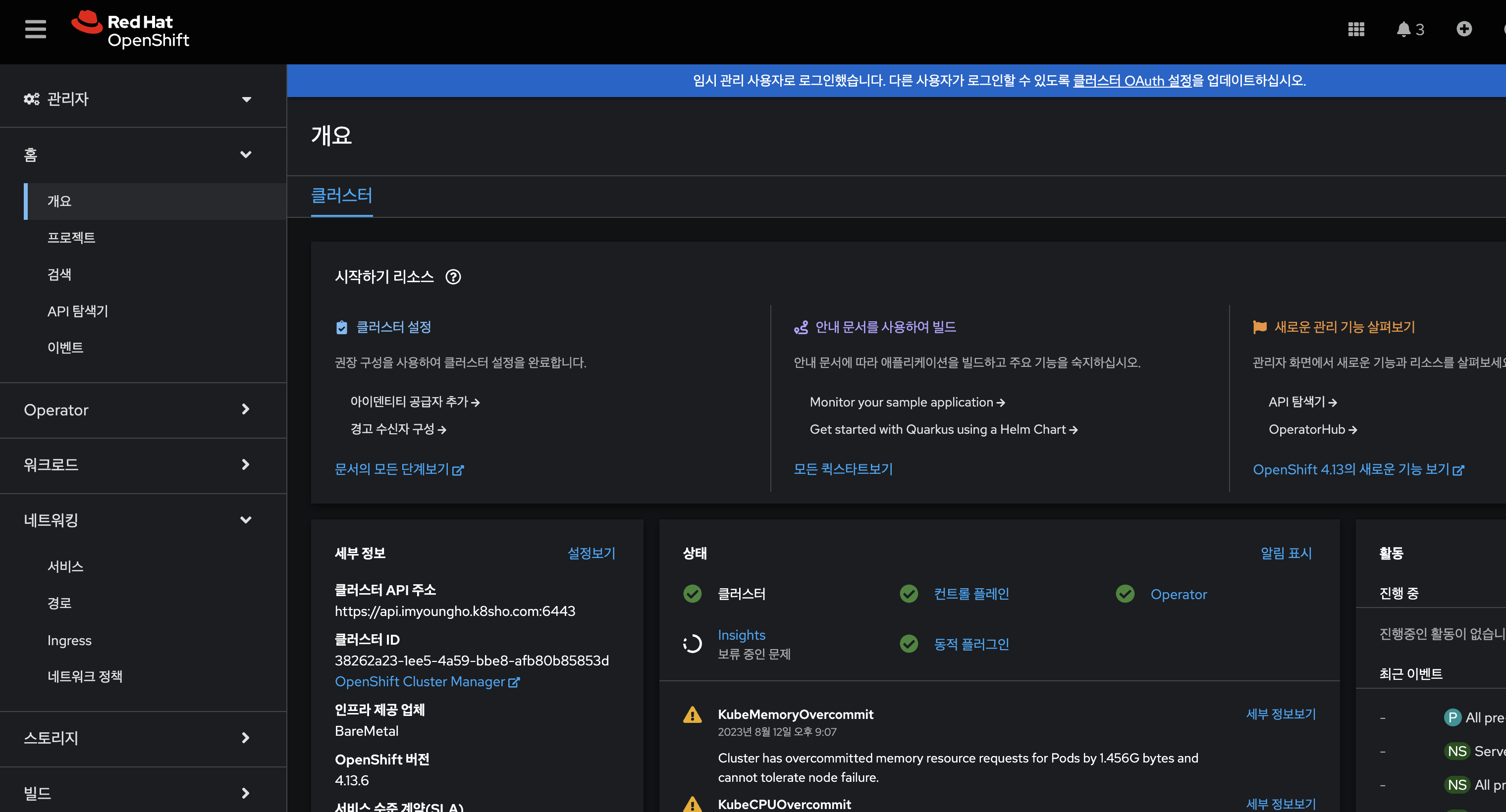Click the green check beside 컨트롤 플레인
1506x812 pixels.
[909, 594]
